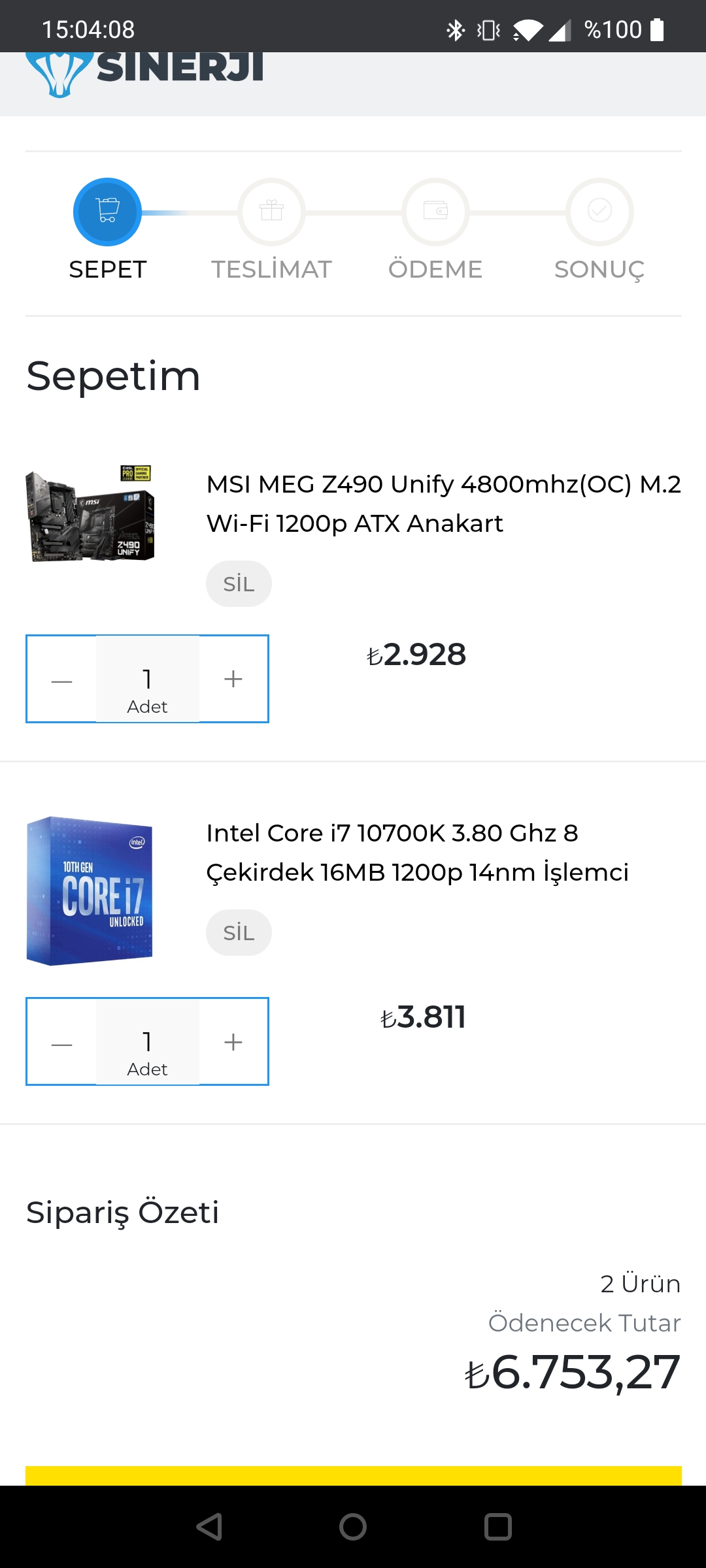706x1568 pixels.
Task: Open the Teslimat gift box step icon
Action: [271, 212]
